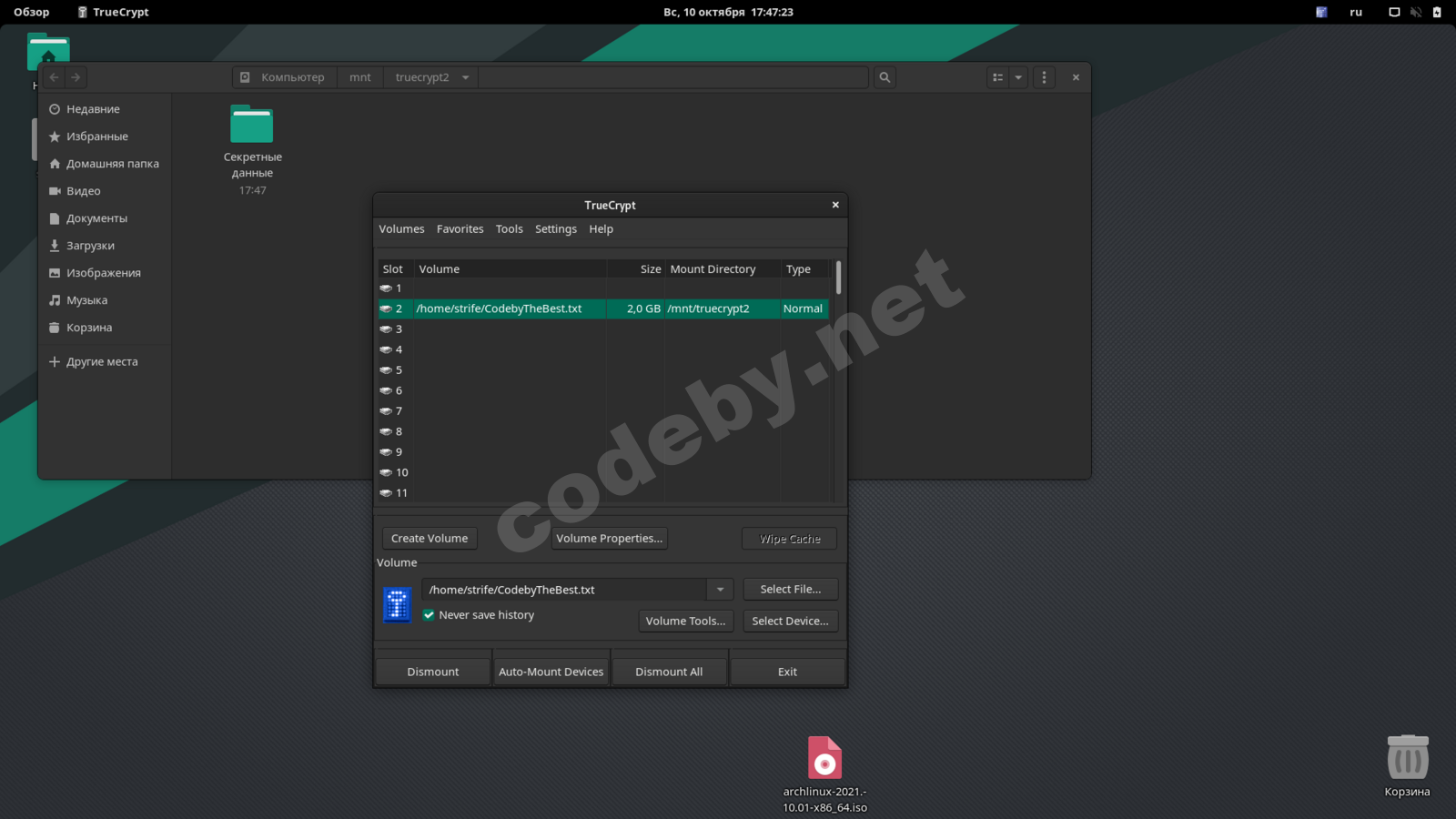Screen dimensions: 1456x819
Task: Open the archlinux ISO file on desktop
Action: (824, 758)
